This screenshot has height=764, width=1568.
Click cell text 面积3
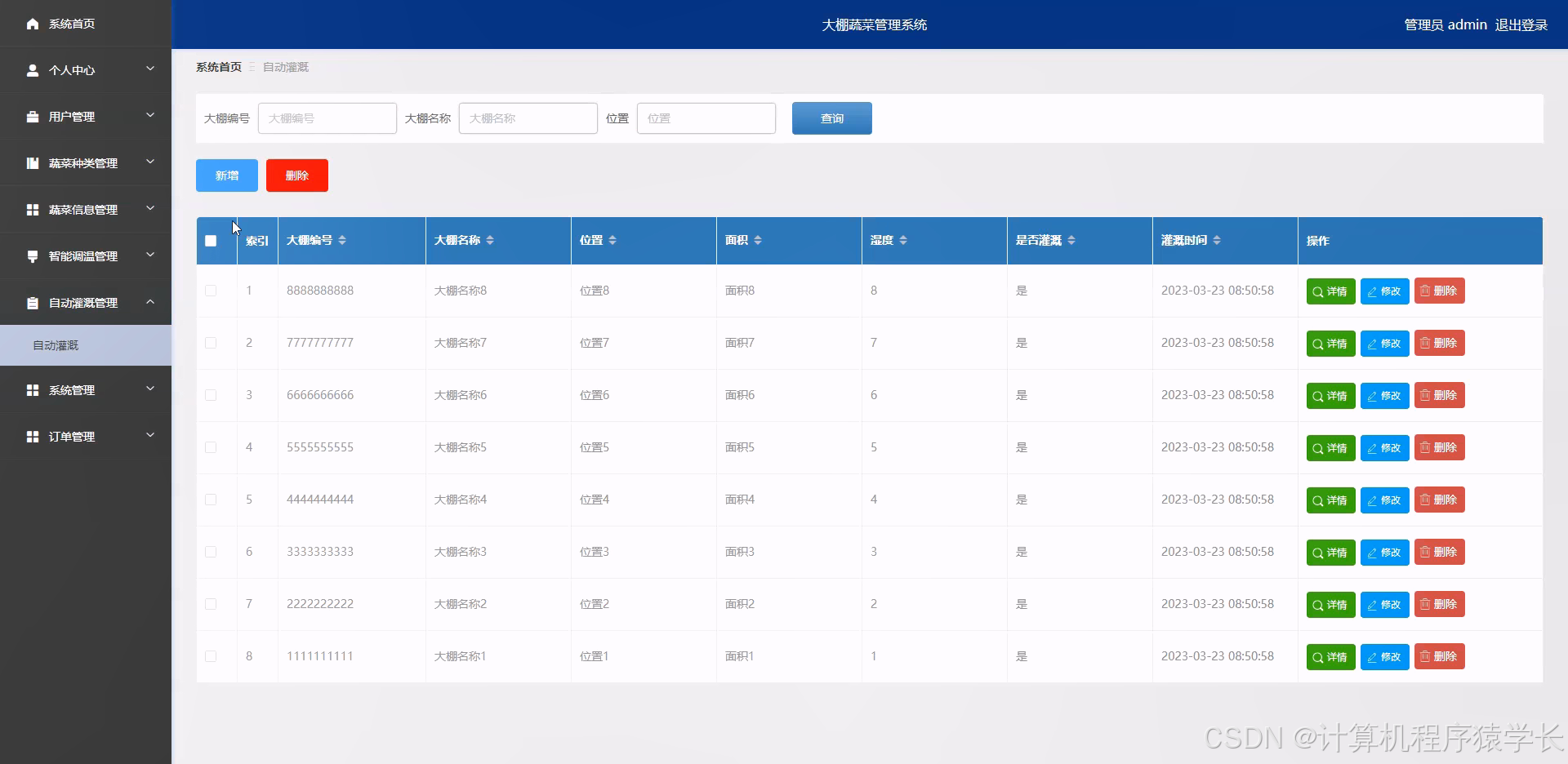pos(740,552)
